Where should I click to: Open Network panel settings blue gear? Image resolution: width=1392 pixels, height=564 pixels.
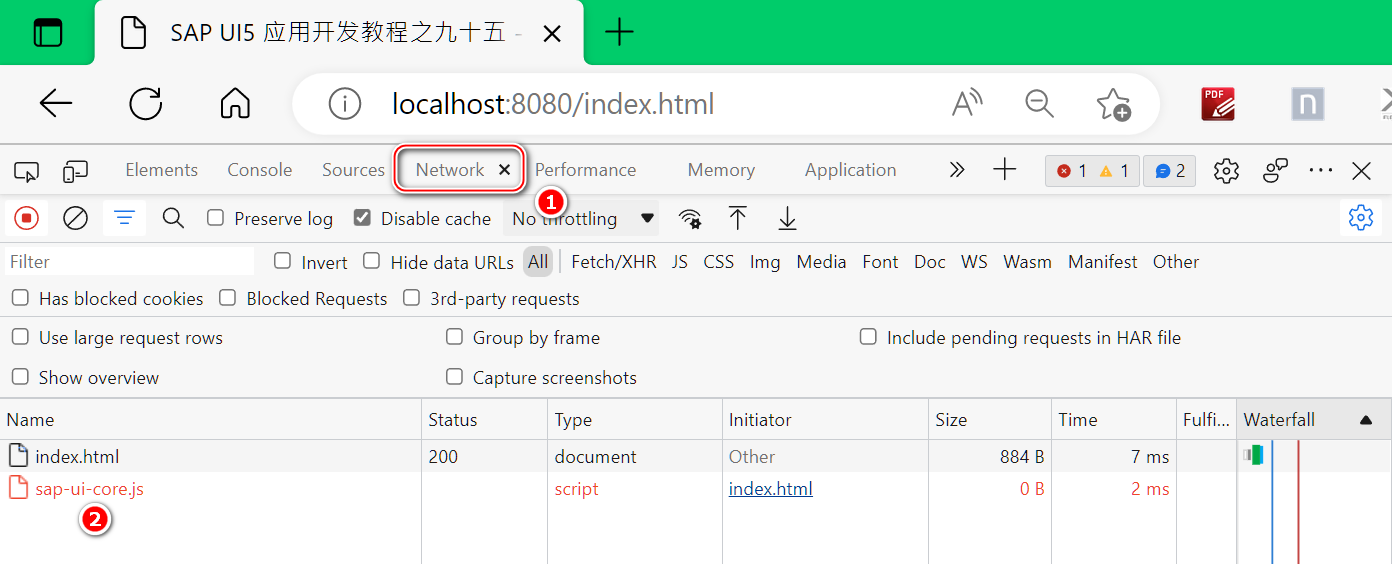click(1360, 217)
